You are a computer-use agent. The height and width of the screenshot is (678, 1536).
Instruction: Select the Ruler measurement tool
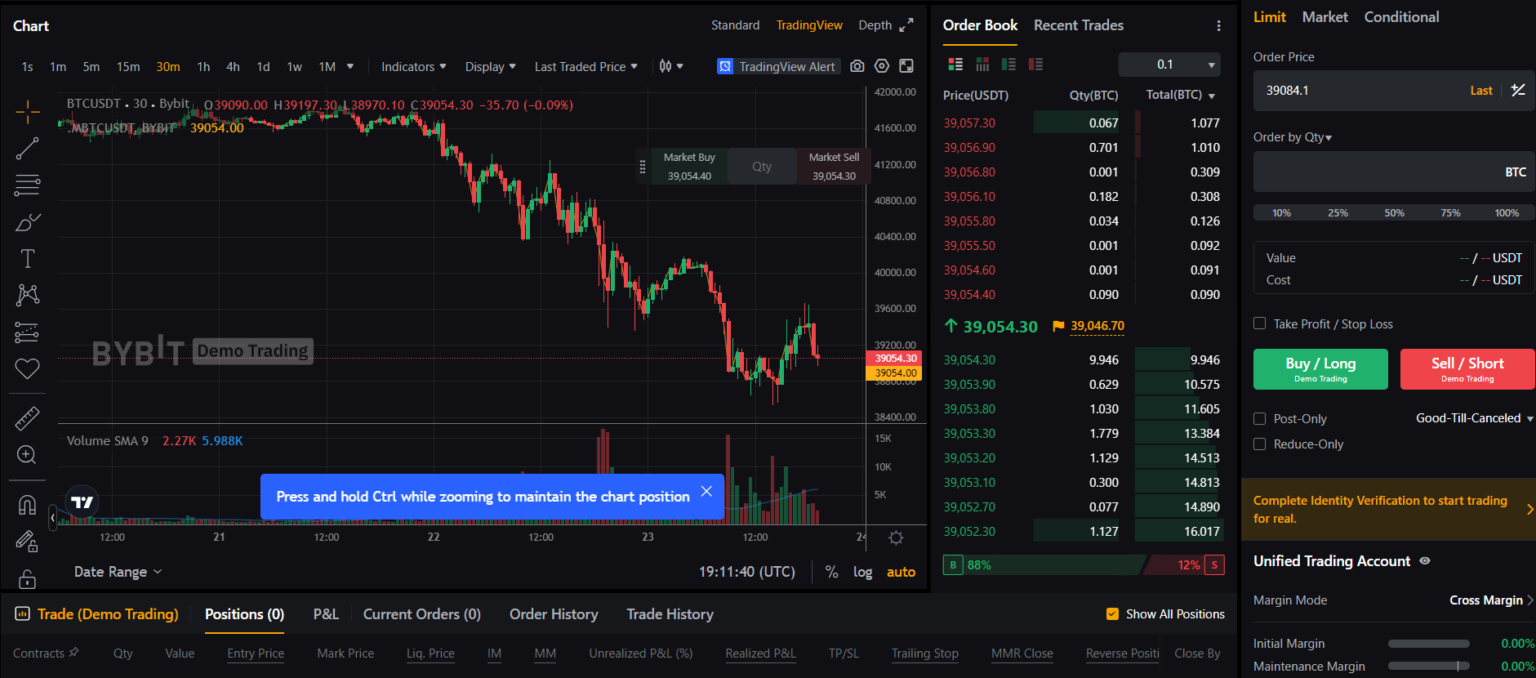point(27,417)
